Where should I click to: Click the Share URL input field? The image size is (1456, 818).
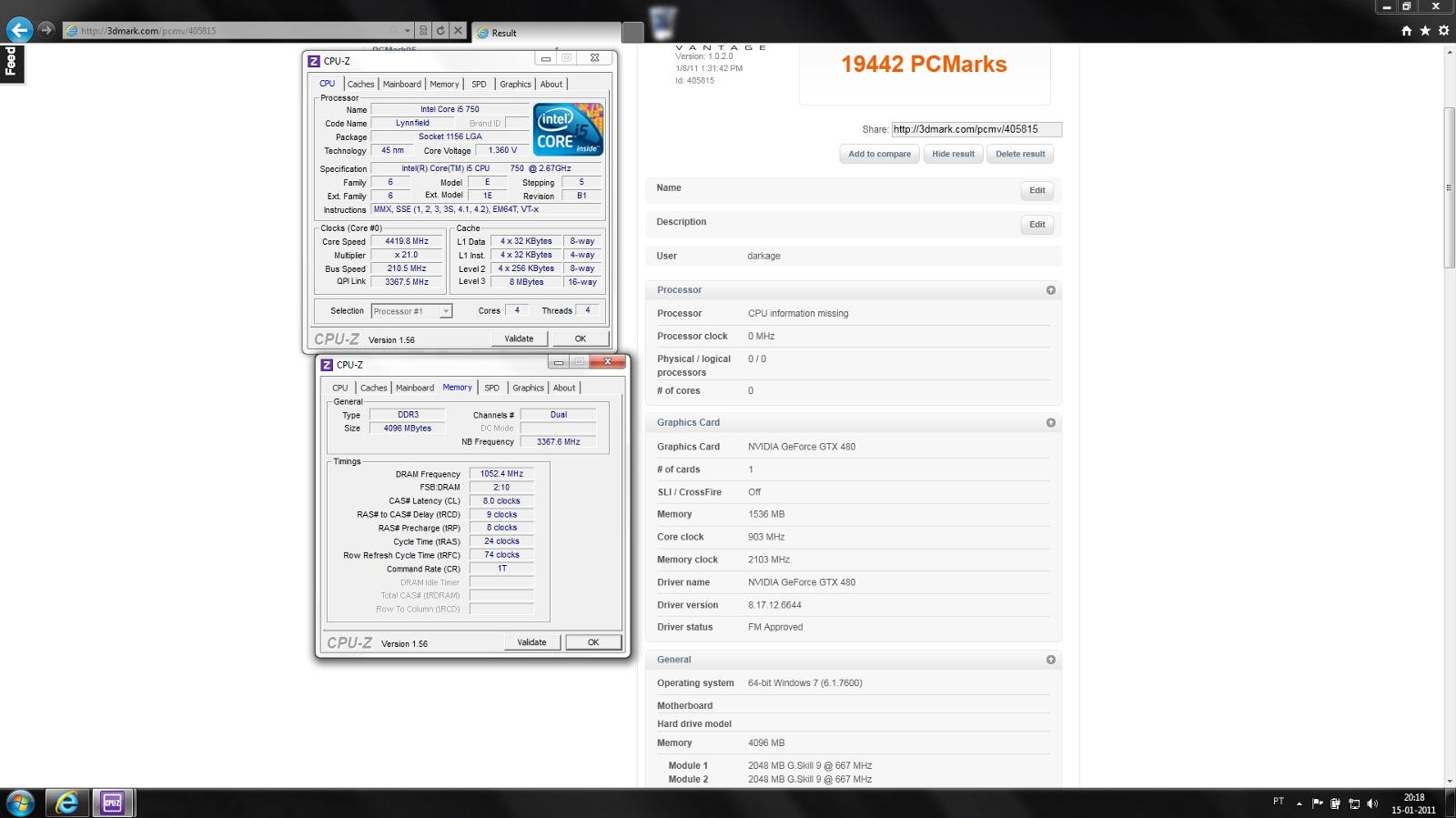click(976, 129)
